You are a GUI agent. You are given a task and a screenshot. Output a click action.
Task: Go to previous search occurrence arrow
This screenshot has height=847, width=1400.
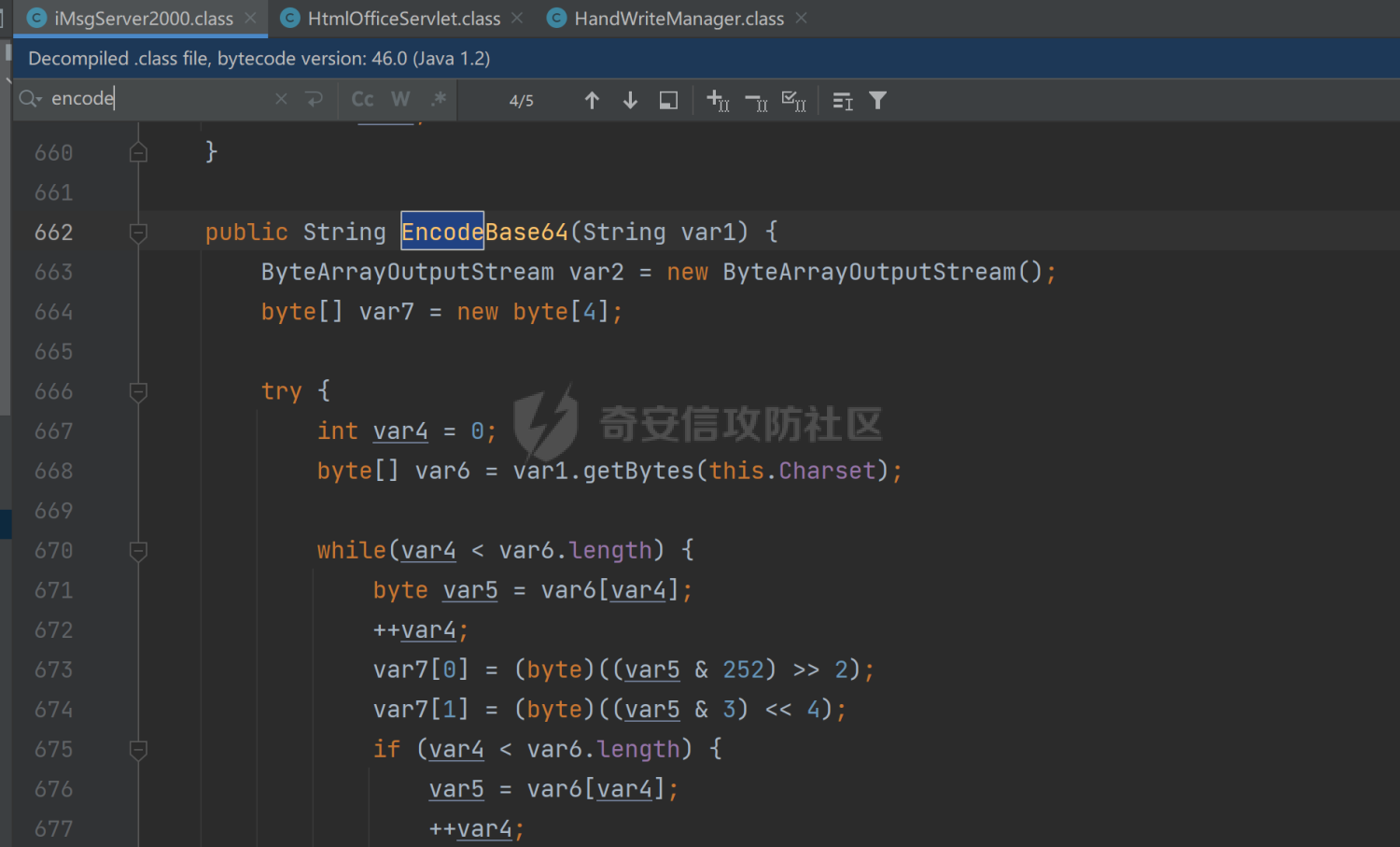point(592,100)
